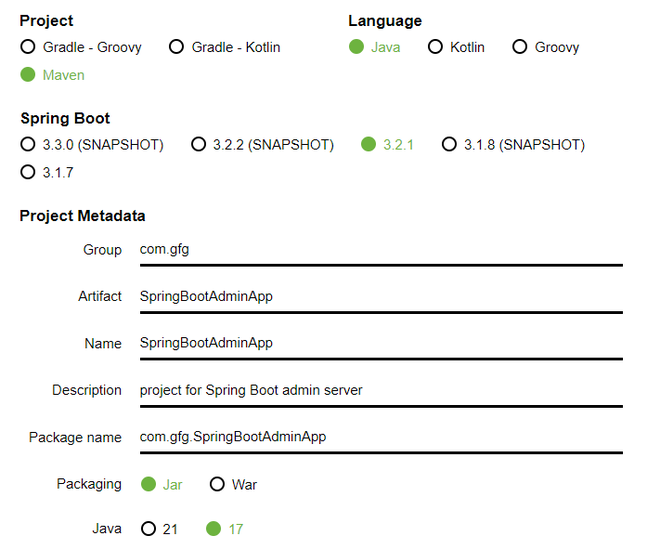The height and width of the screenshot is (549, 660).
Task: Select the Gradle - Groovy project option
Action: pos(28,47)
